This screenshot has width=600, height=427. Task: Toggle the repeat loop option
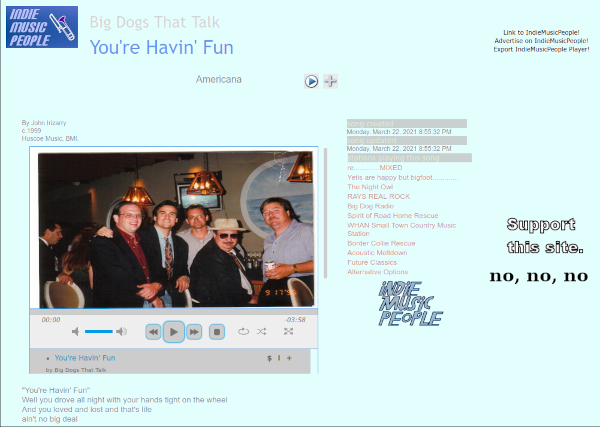[x=243, y=331]
